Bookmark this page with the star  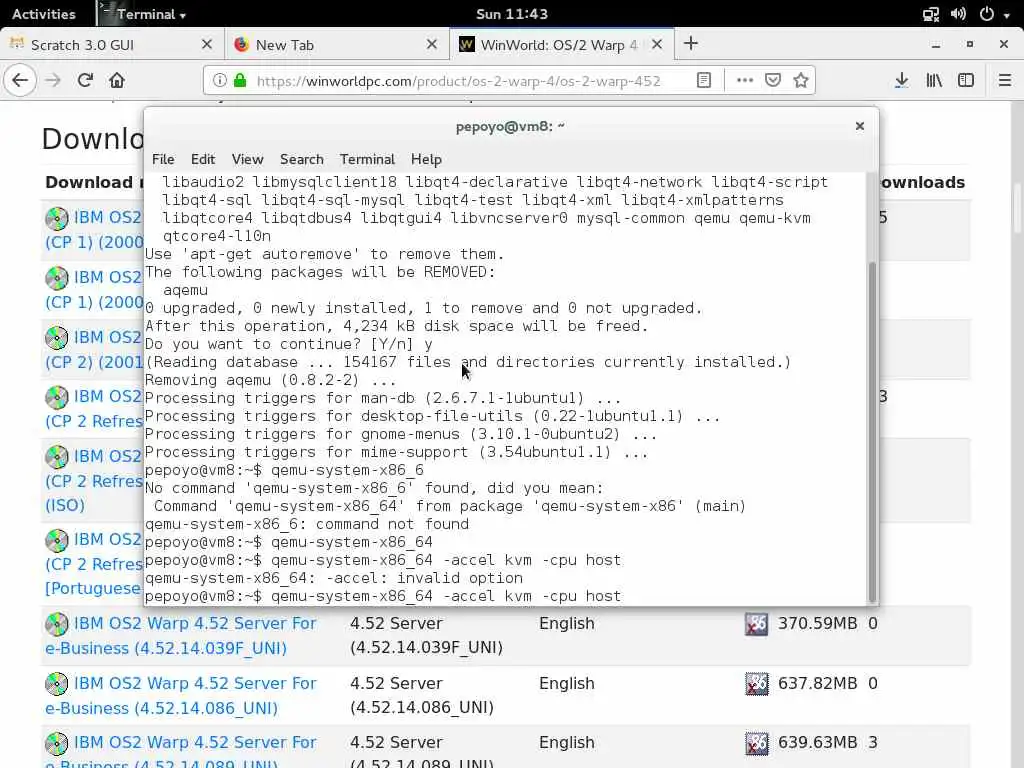click(801, 80)
